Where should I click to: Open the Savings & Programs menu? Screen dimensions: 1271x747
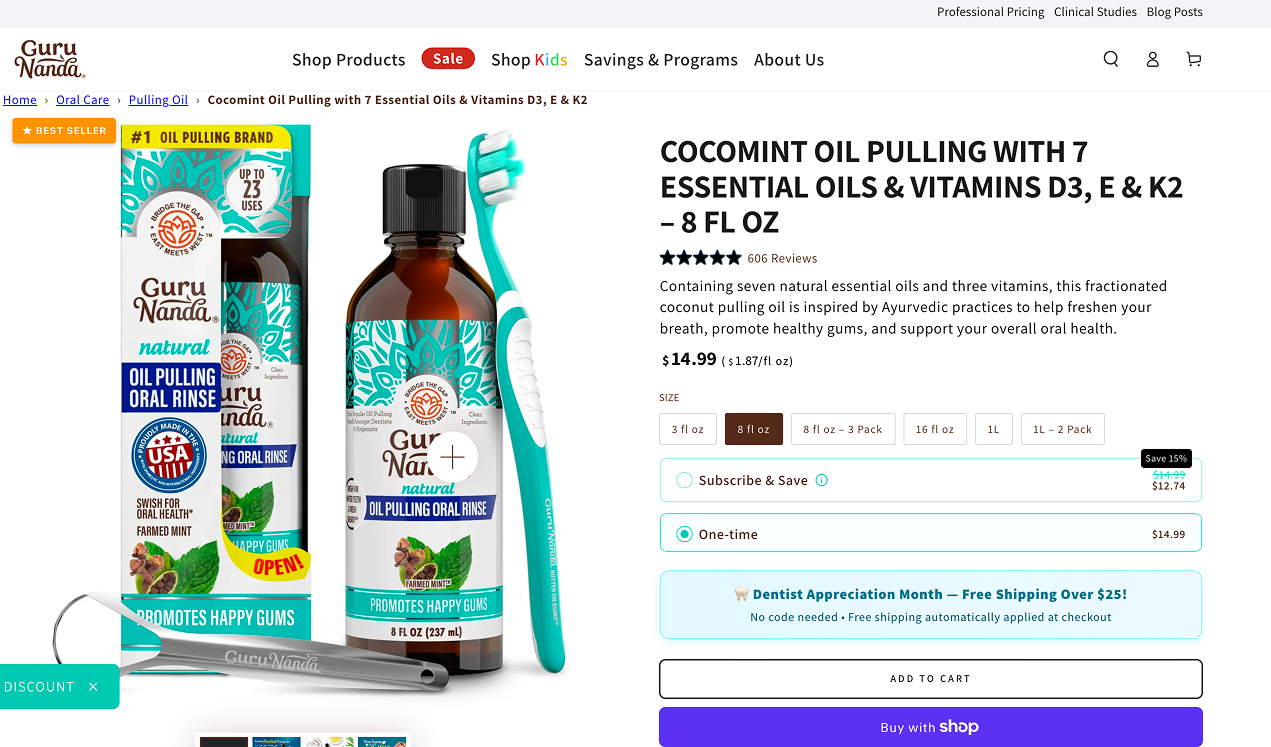point(660,60)
